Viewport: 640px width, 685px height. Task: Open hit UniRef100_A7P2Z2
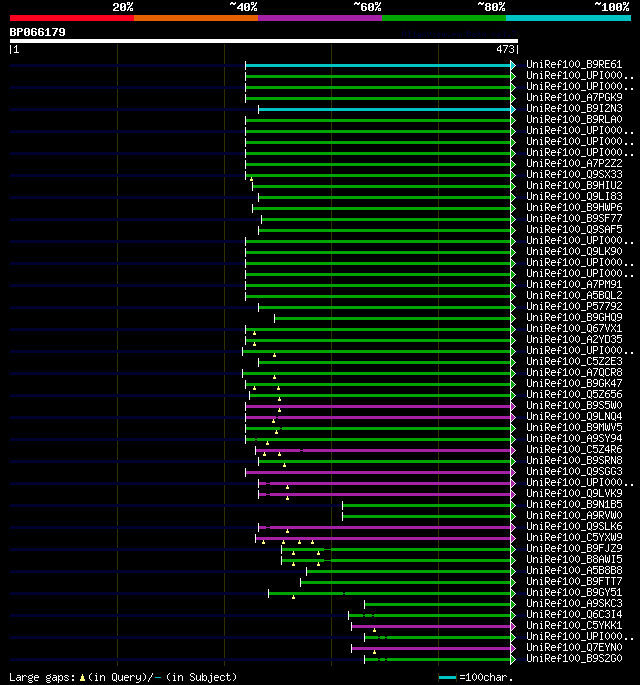(574, 163)
